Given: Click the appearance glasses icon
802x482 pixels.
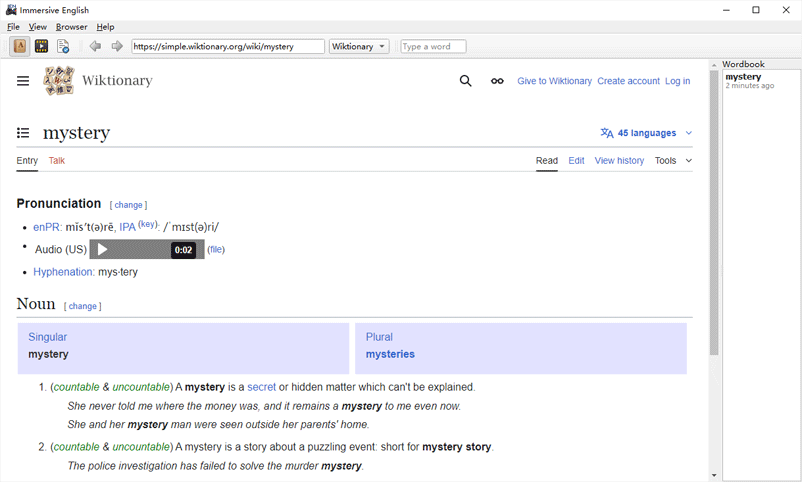Looking at the screenshot, I should pyautogui.click(x=497, y=81).
